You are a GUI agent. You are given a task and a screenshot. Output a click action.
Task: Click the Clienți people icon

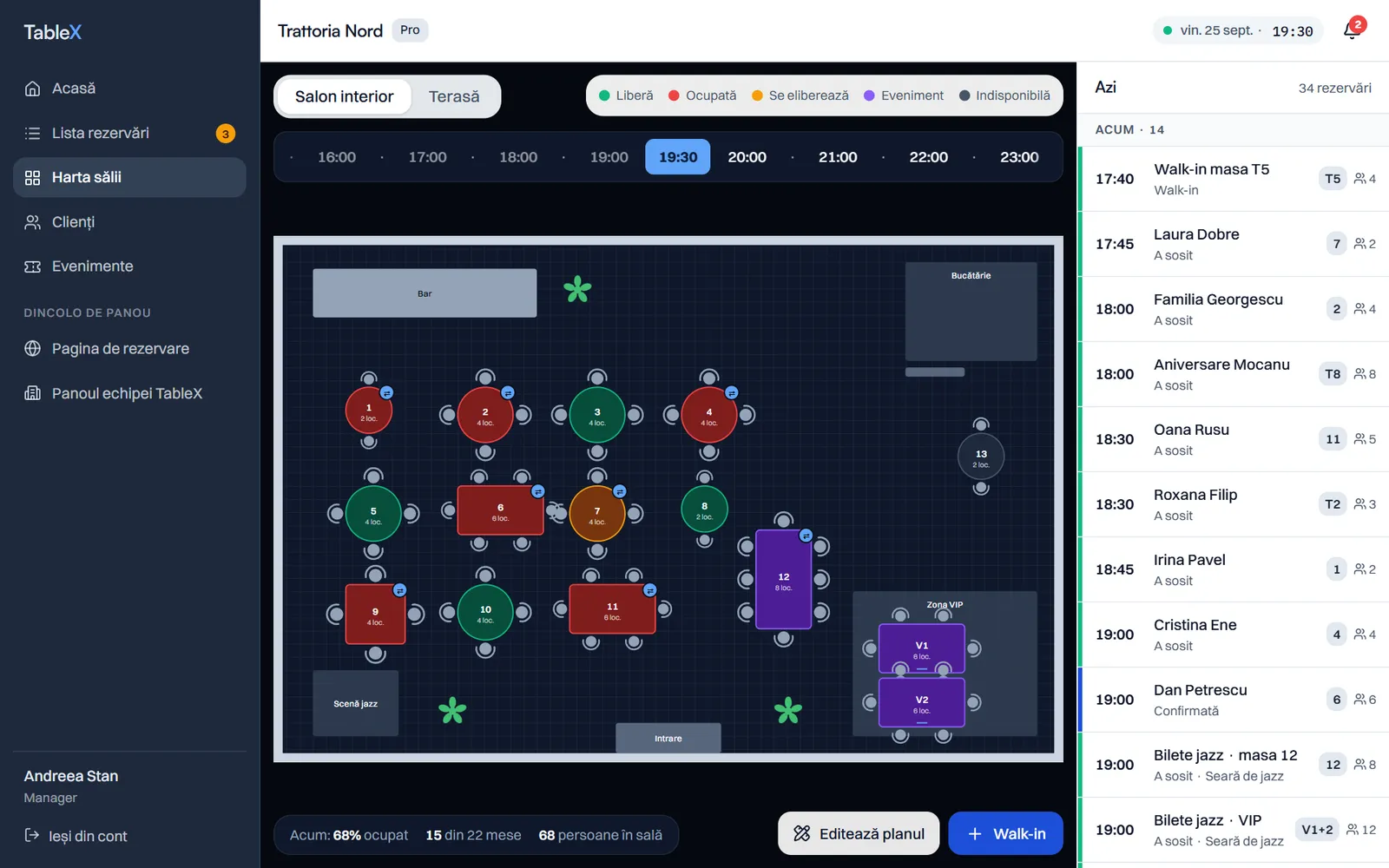click(x=33, y=222)
